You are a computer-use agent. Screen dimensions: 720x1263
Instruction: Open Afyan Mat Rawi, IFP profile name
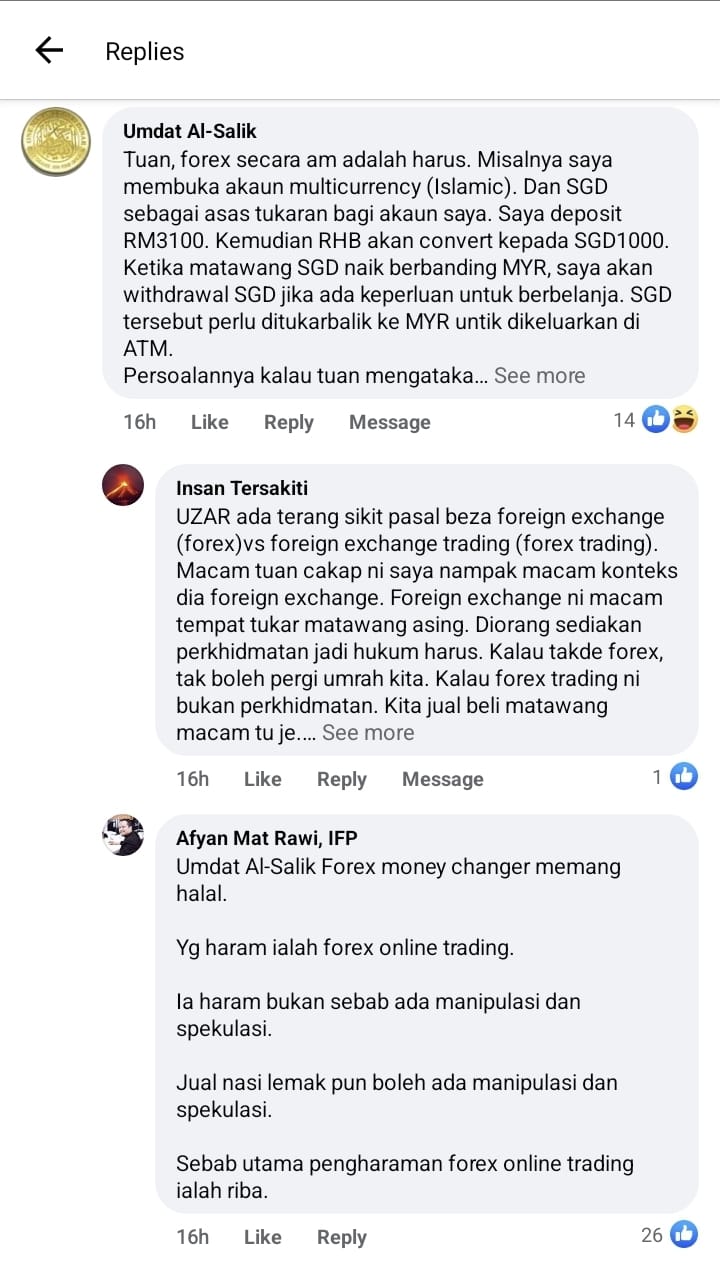(x=266, y=838)
